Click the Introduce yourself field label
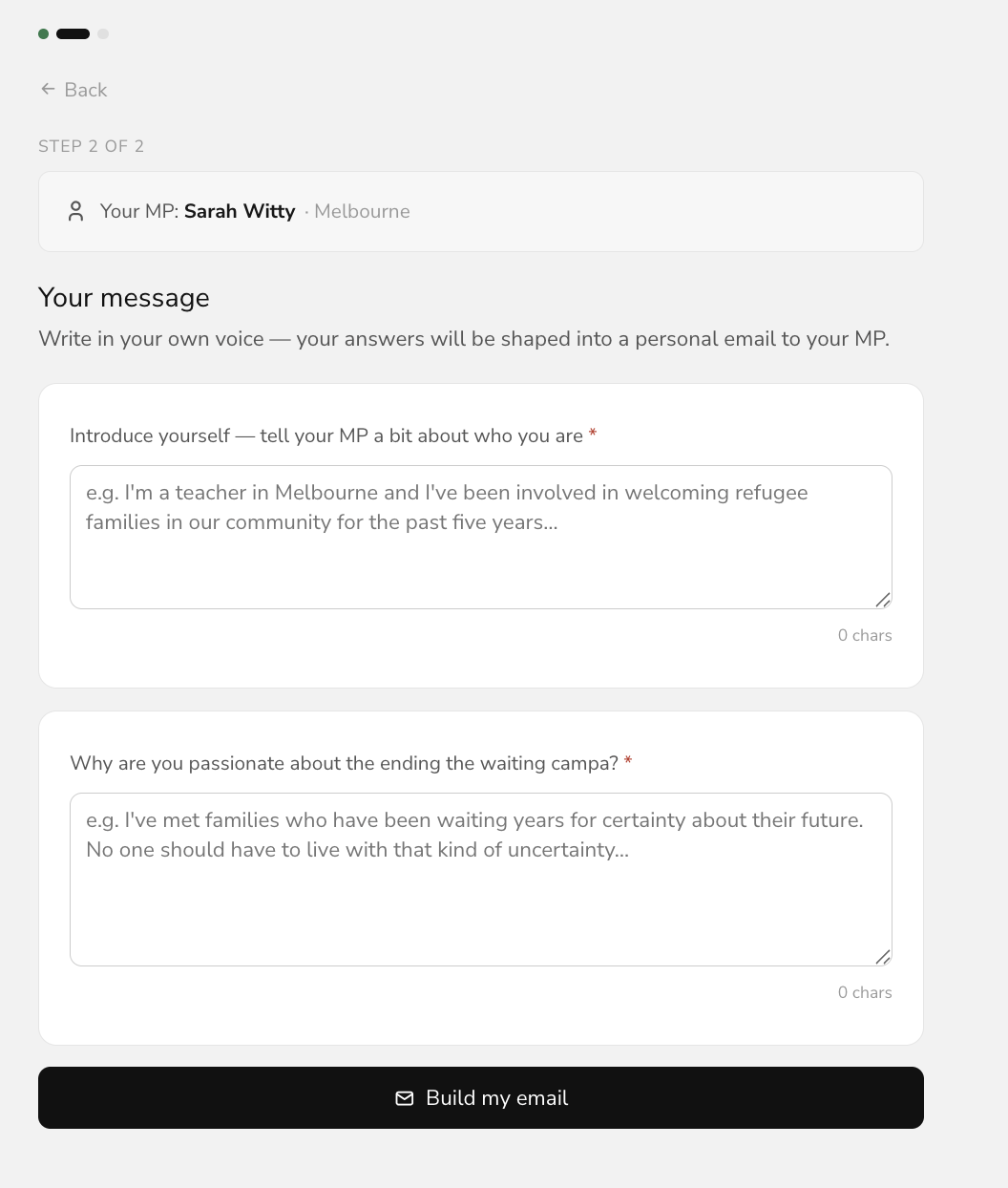Image resolution: width=1008 pixels, height=1188 pixels. [x=326, y=435]
